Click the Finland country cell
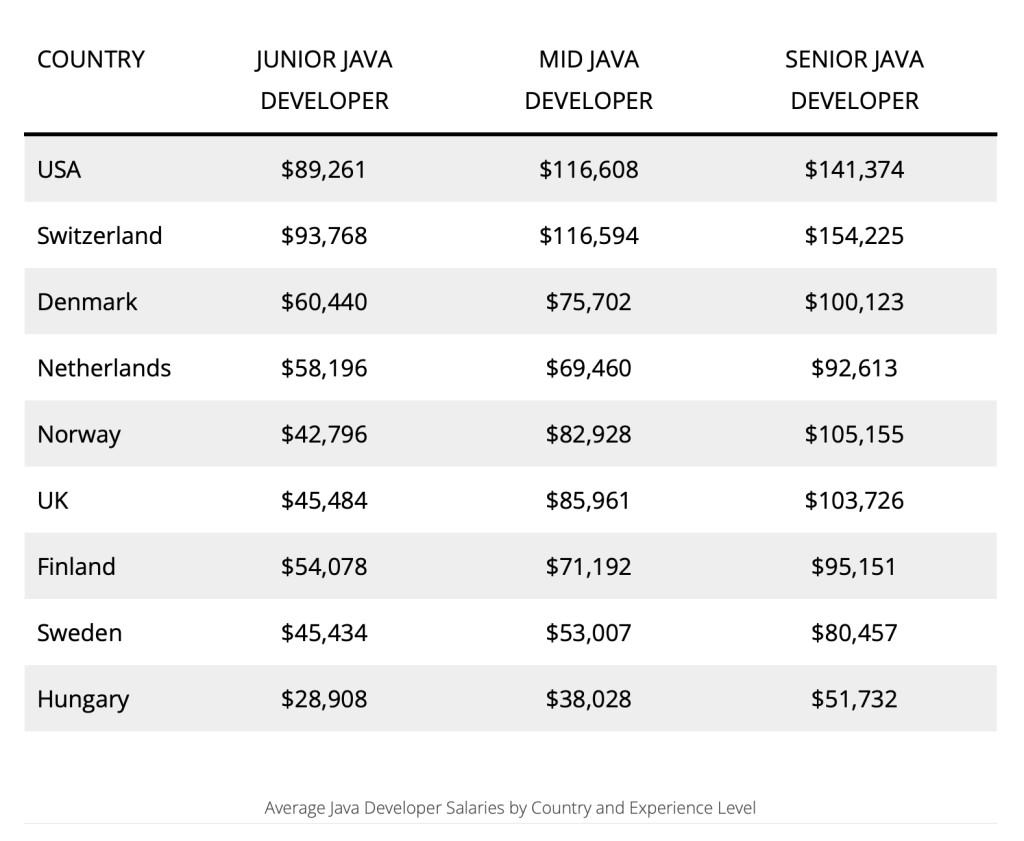 [76, 567]
